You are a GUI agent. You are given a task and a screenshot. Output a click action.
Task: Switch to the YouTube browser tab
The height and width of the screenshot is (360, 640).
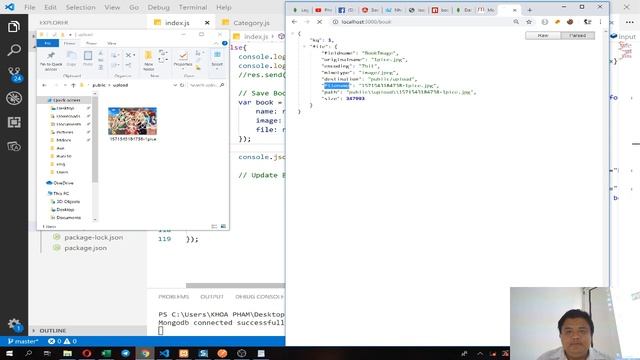pos(323,10)
